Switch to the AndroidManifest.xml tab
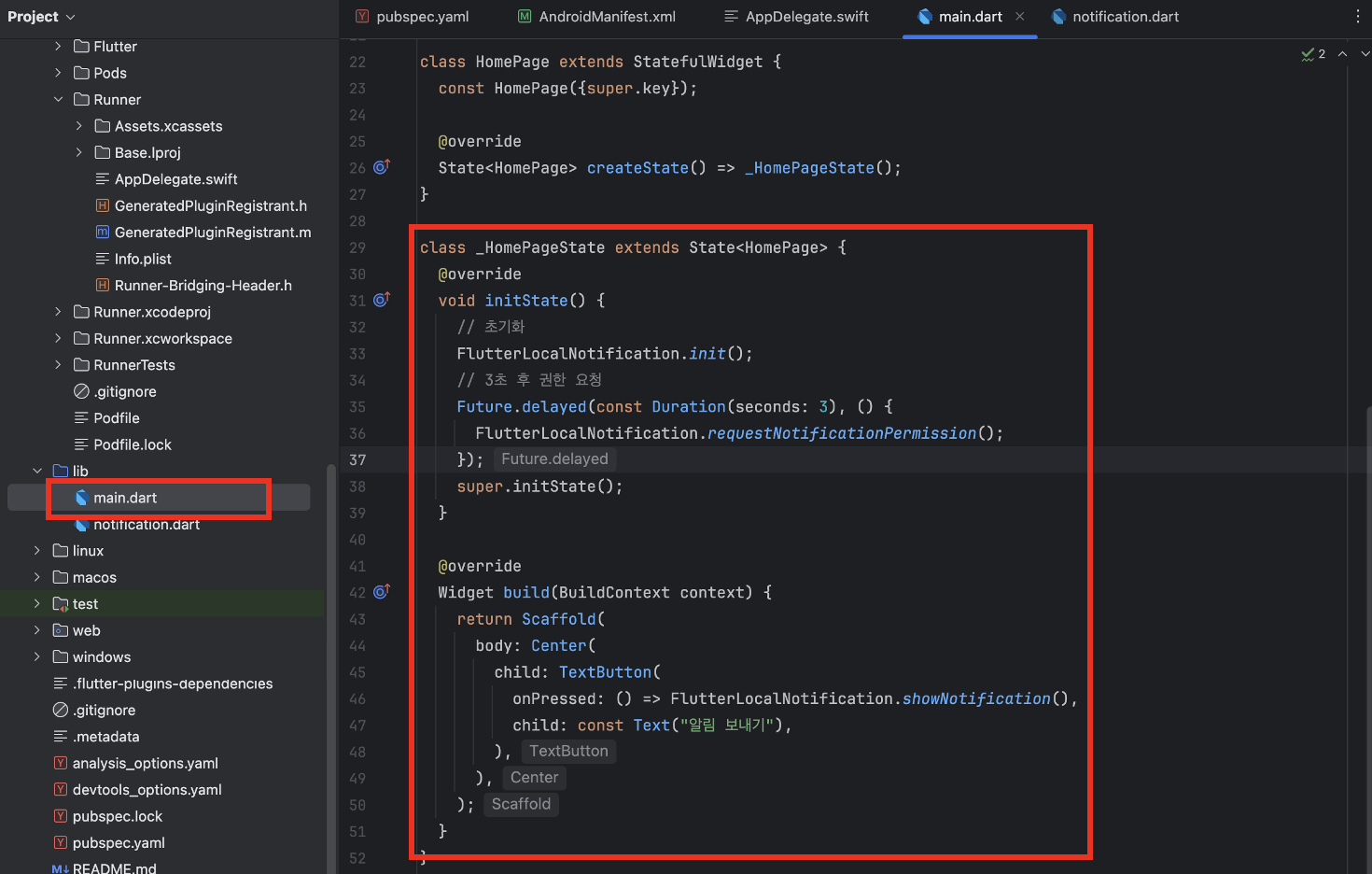The width and height of the screenshot is (1372, 874). pos(596,17)
